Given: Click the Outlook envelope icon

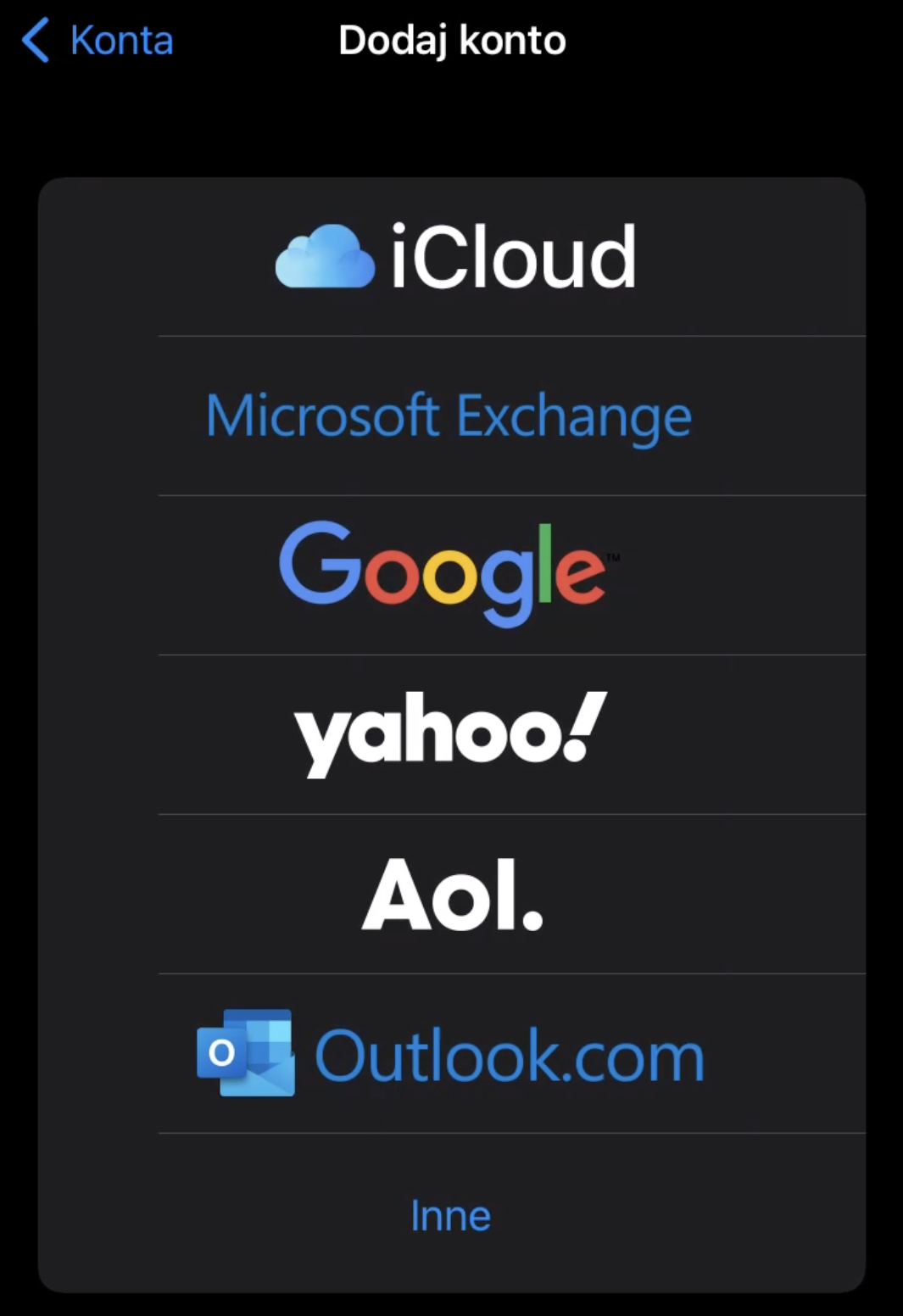Looking at the screenshot, I should (246, 1052).
